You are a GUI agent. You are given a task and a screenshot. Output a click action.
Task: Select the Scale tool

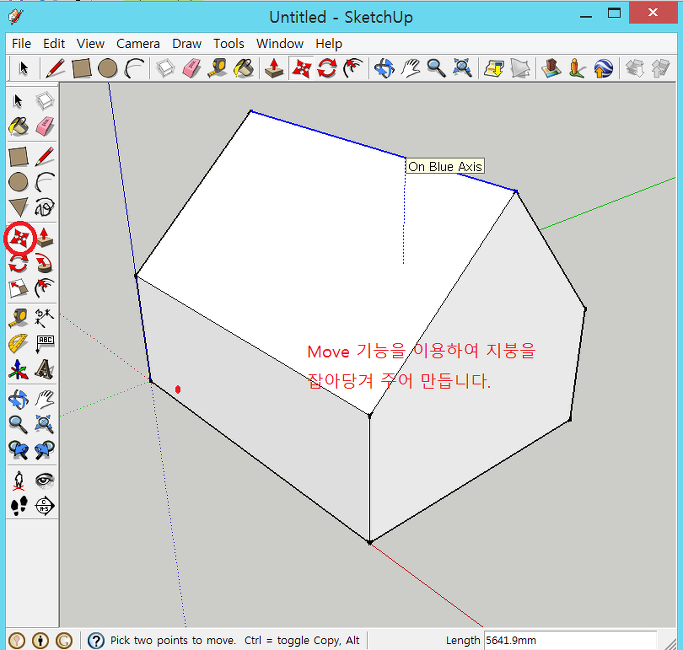[18, 288]
